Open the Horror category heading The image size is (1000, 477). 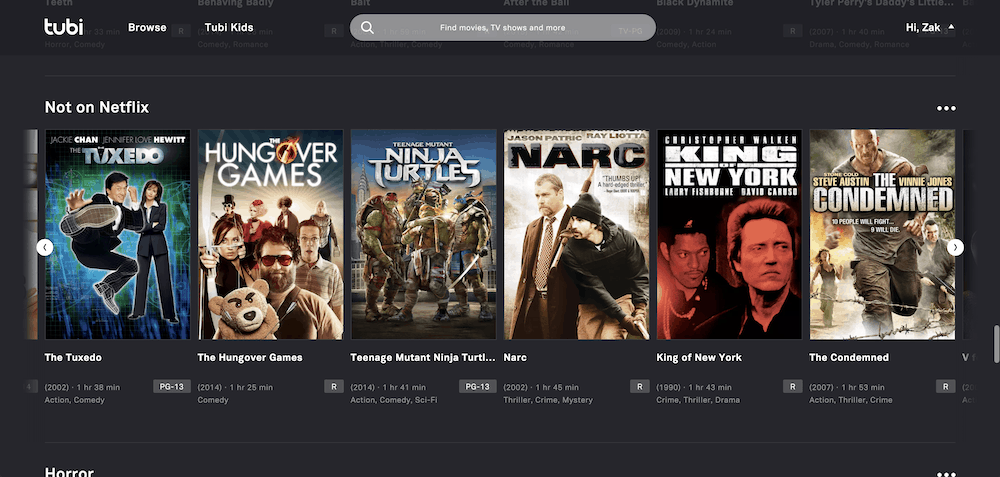pyautogui.click(x=69, y=473)
